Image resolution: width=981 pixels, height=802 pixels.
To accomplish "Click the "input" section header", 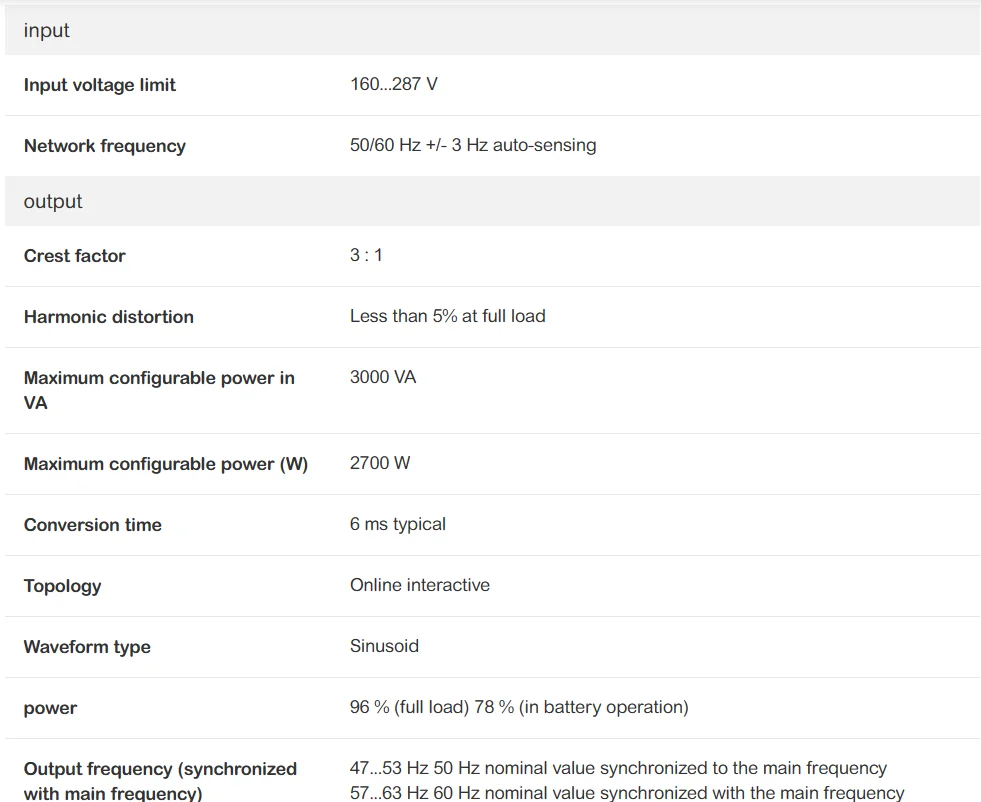I will [x=47, y=31].
